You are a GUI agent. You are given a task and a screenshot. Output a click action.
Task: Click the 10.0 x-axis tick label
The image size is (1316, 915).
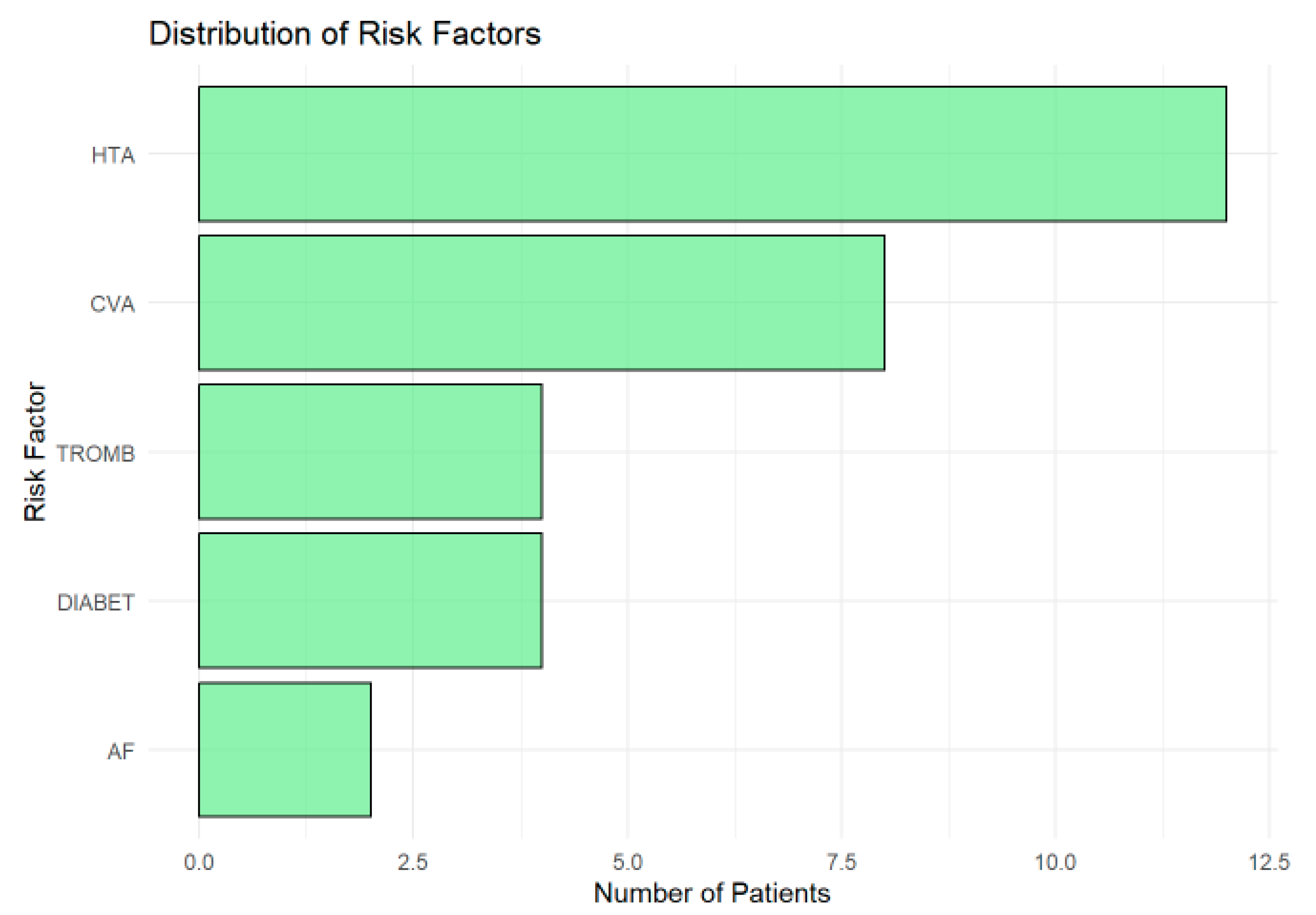pos(1055,861)
